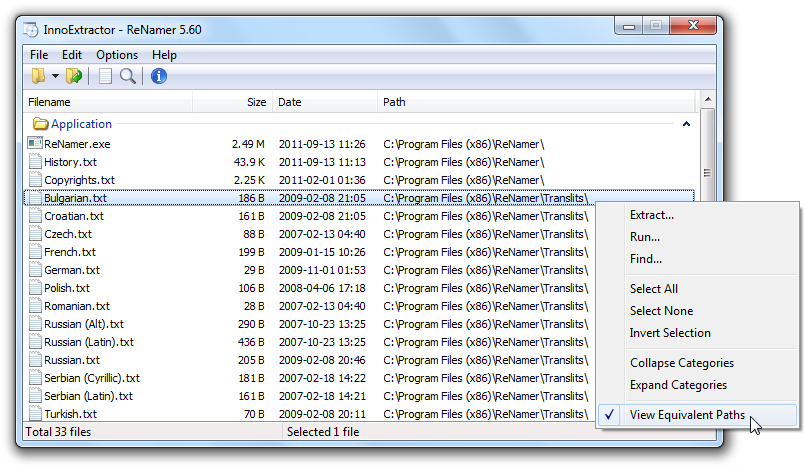This screenshot has width=807, height=466.
Task: Select the French.txt file name
Action: [x=70, y=252]
